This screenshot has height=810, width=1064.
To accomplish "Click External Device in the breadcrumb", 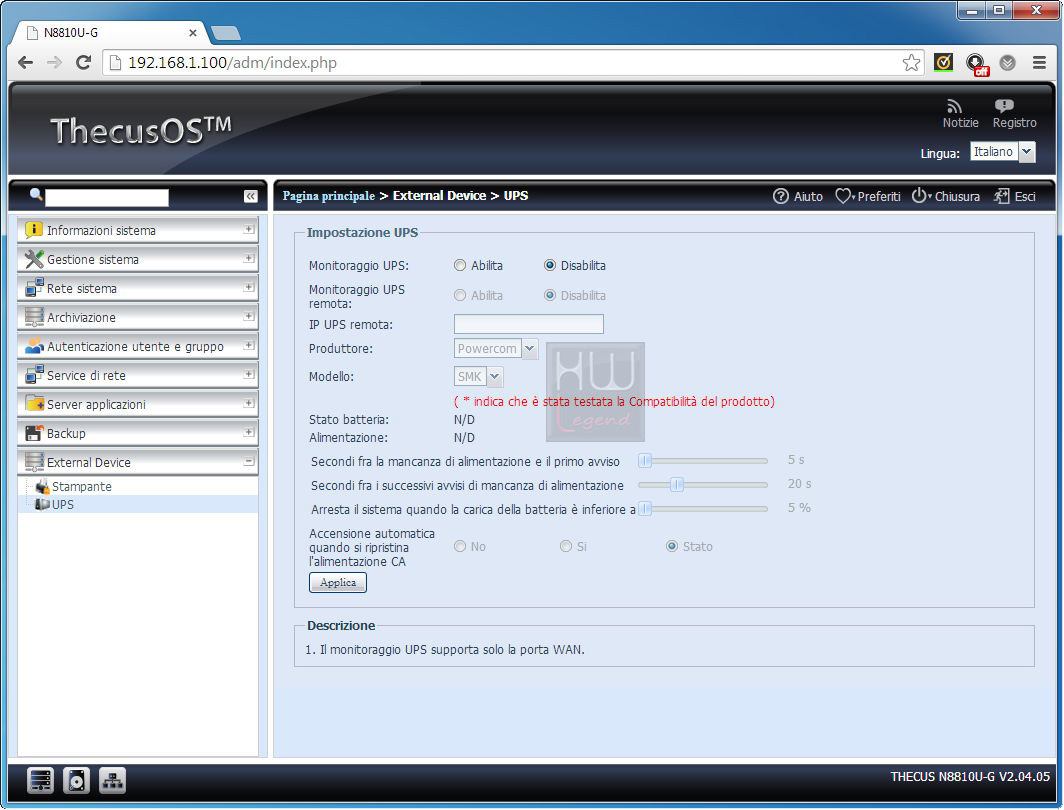I will pyautogui.click(x=439, y=196).
